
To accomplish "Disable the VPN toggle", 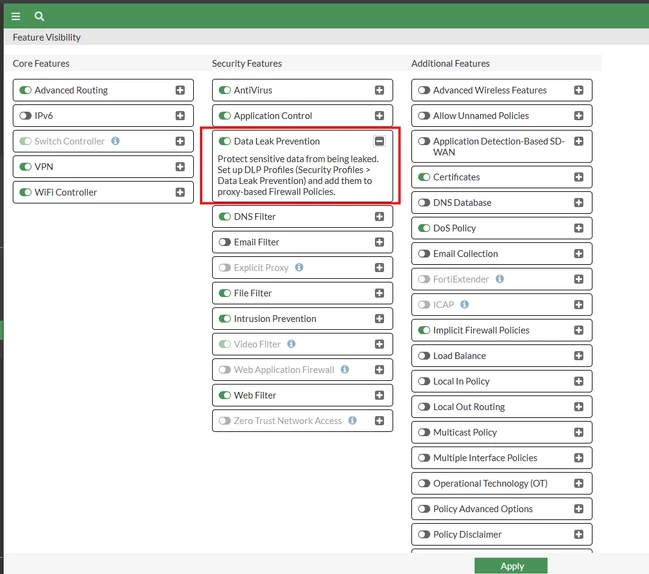I will pos(25,167).
